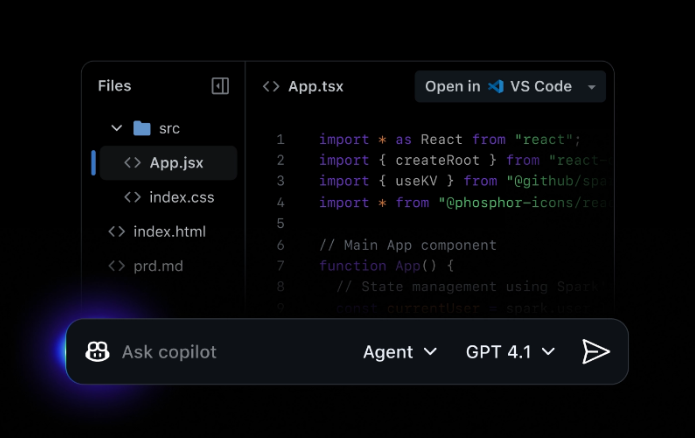Select App.jsx in the file tree
This screenshot has width=695, height=438.
tap(168, 163)
